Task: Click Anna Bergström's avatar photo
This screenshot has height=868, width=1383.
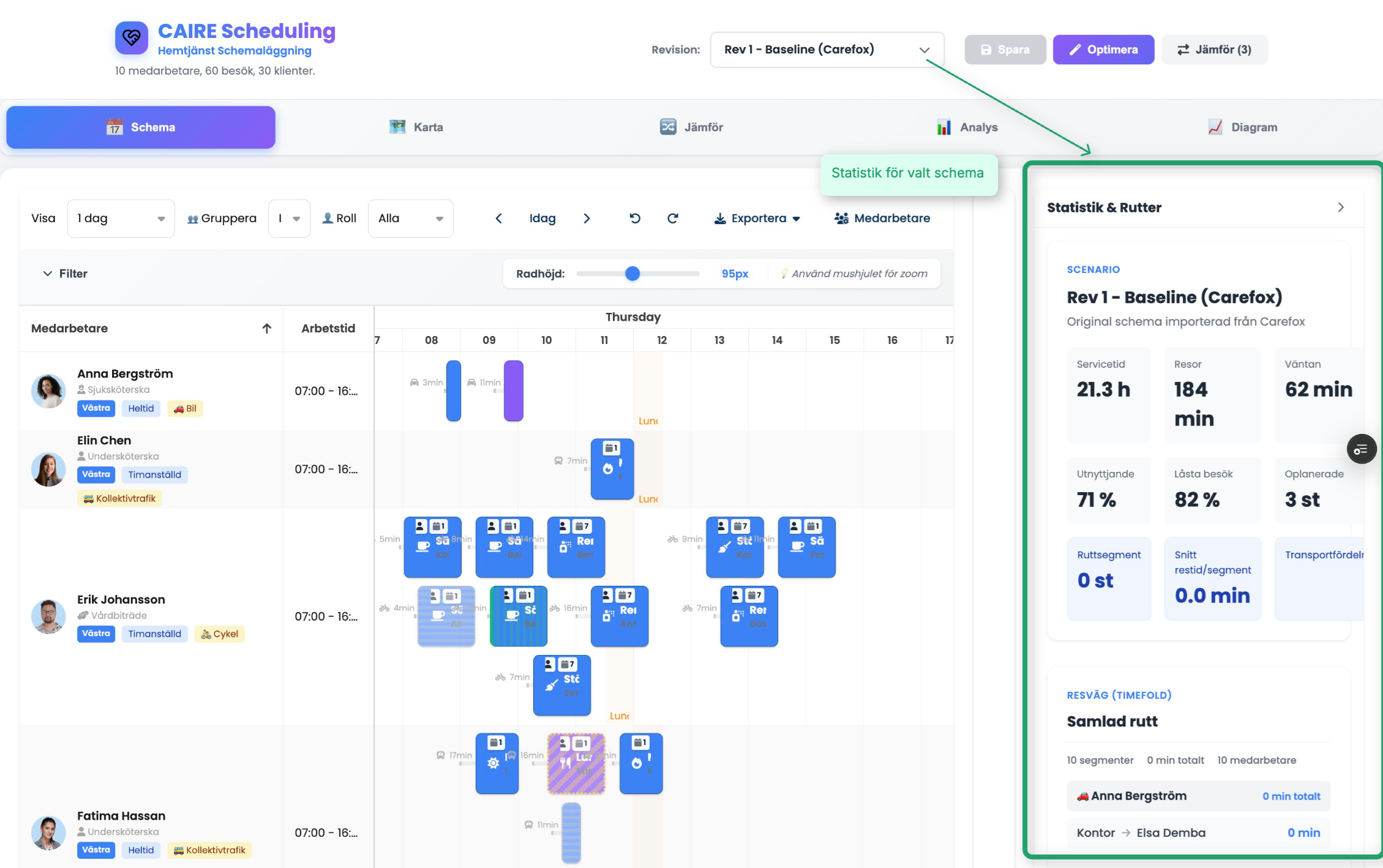Action: tap(48, 391)
